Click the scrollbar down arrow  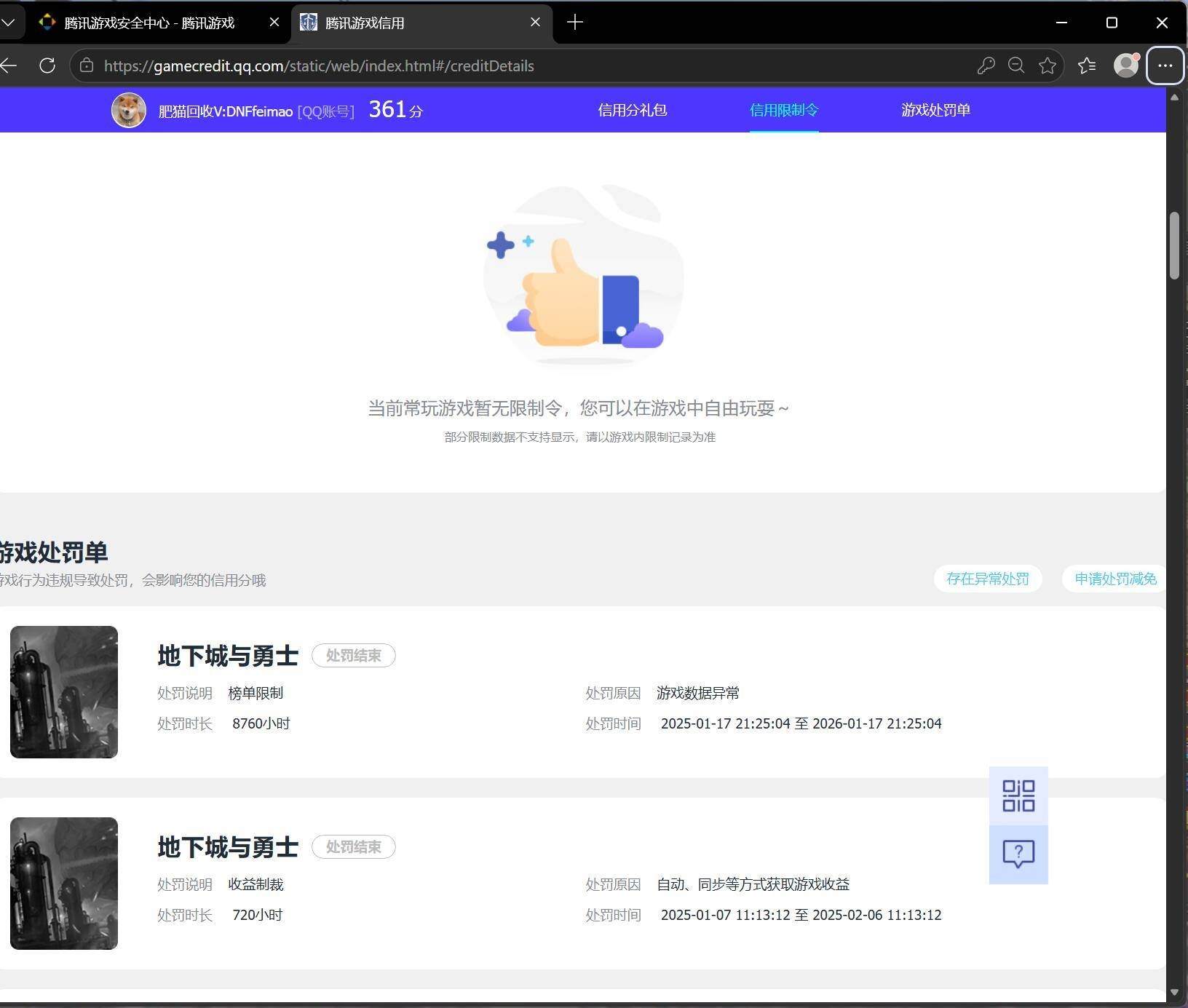tap(1174, 992)
